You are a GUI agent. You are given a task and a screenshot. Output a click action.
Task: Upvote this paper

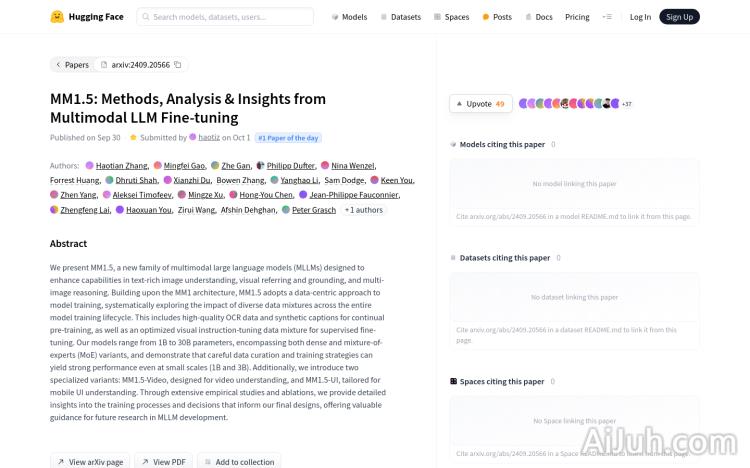pyautogui.click(x=481, y=103)
